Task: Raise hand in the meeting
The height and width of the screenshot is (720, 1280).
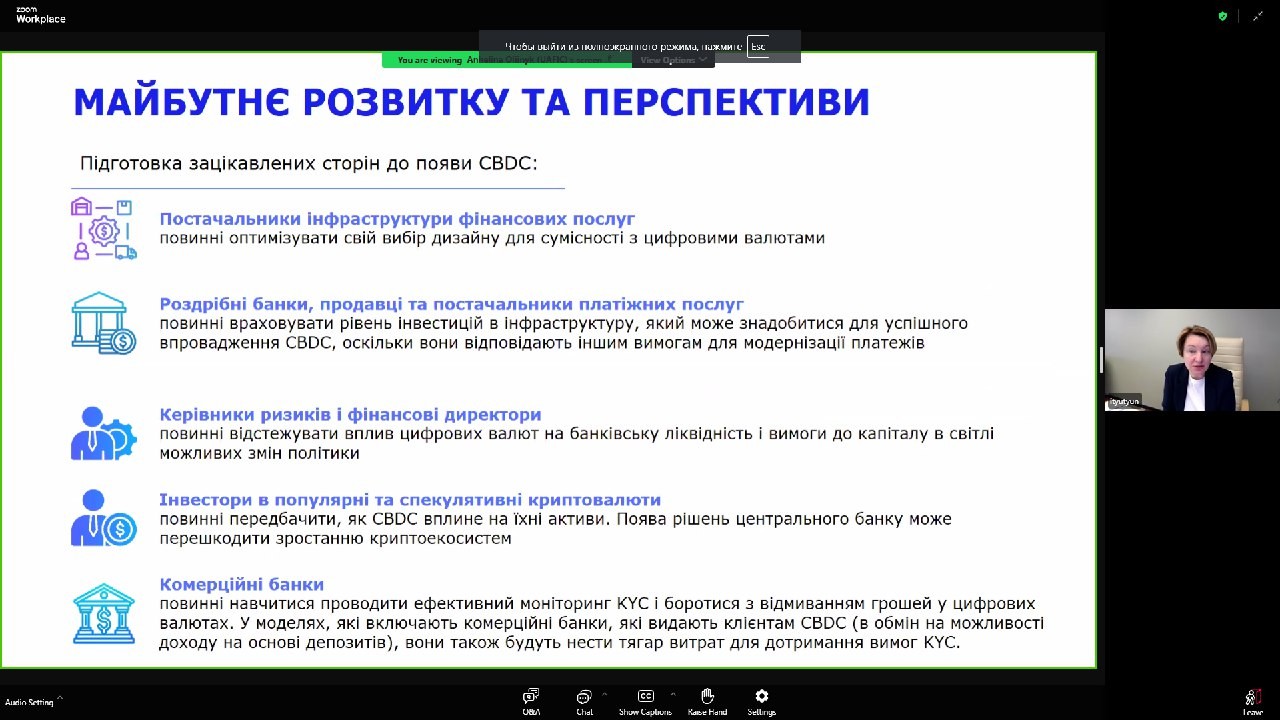Action: coord(707,702)
